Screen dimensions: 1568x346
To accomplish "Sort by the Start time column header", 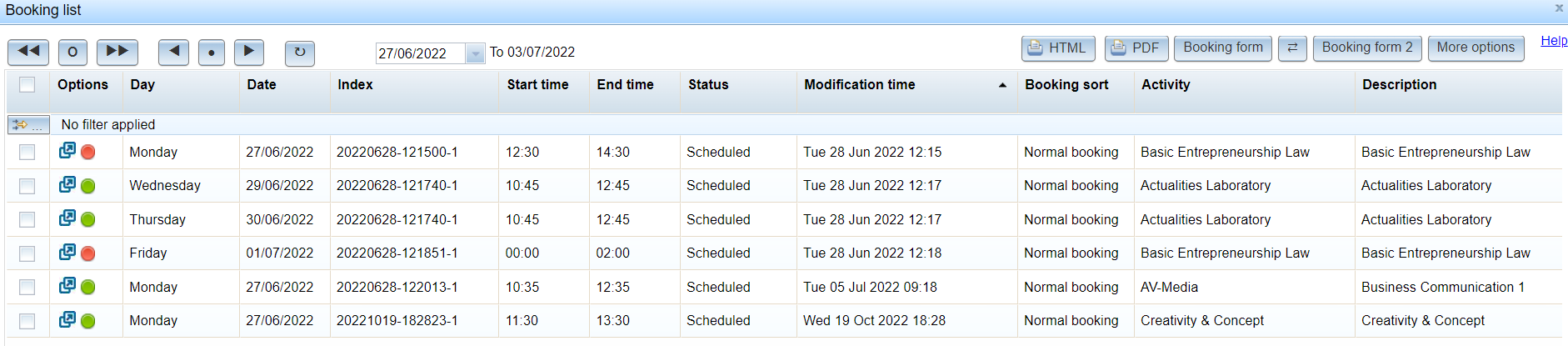I will click(537, 85).
